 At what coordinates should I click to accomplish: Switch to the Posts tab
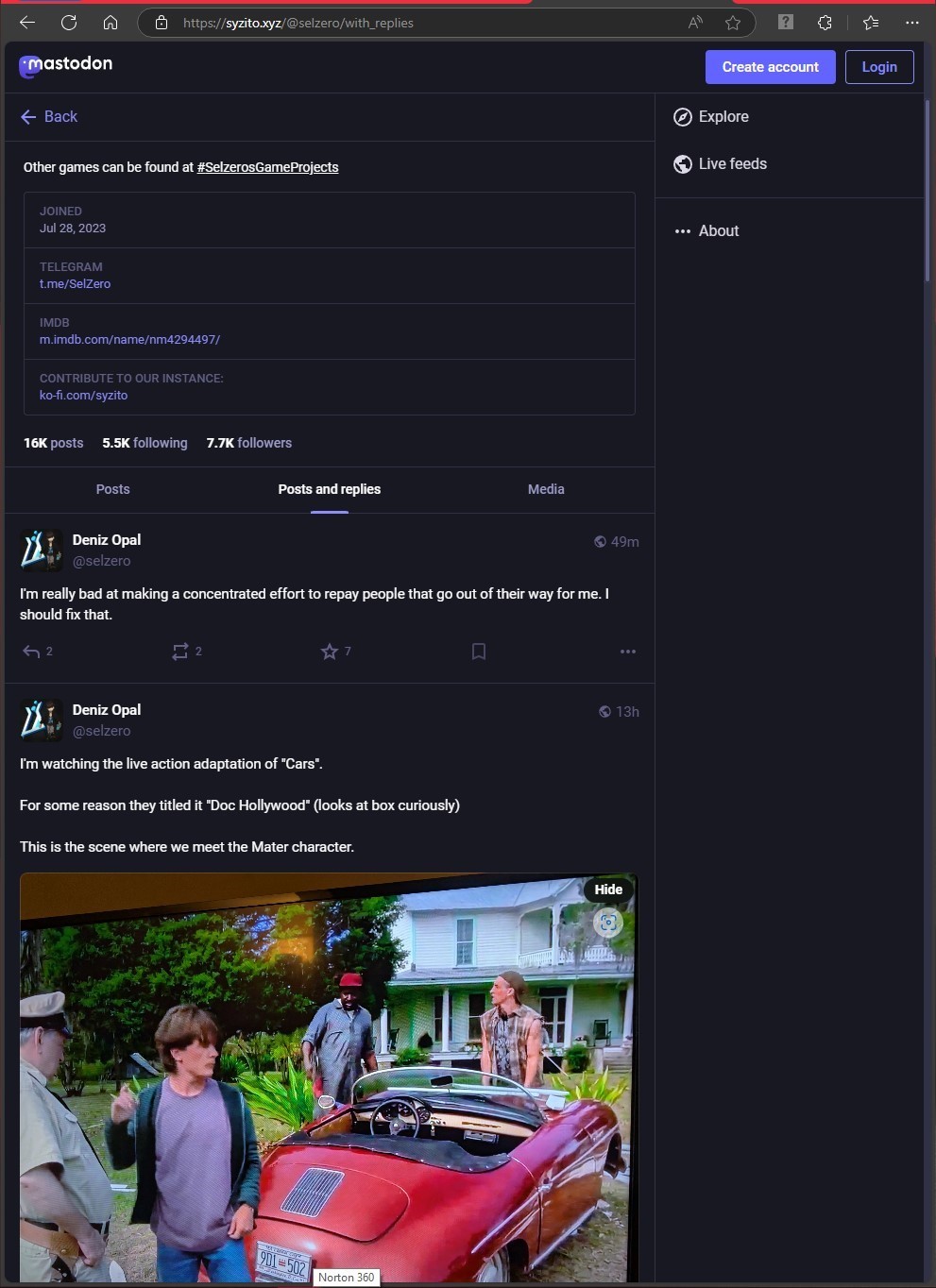[112, 489]
